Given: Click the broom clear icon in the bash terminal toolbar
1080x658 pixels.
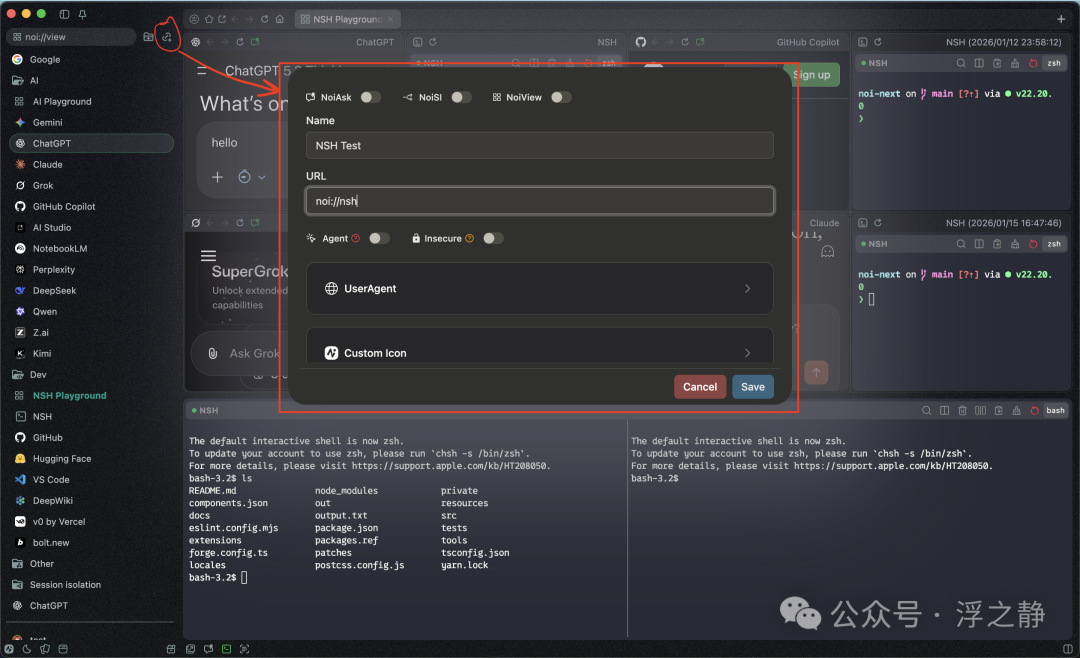Looking at the screenshot, I should point(1016,411).
